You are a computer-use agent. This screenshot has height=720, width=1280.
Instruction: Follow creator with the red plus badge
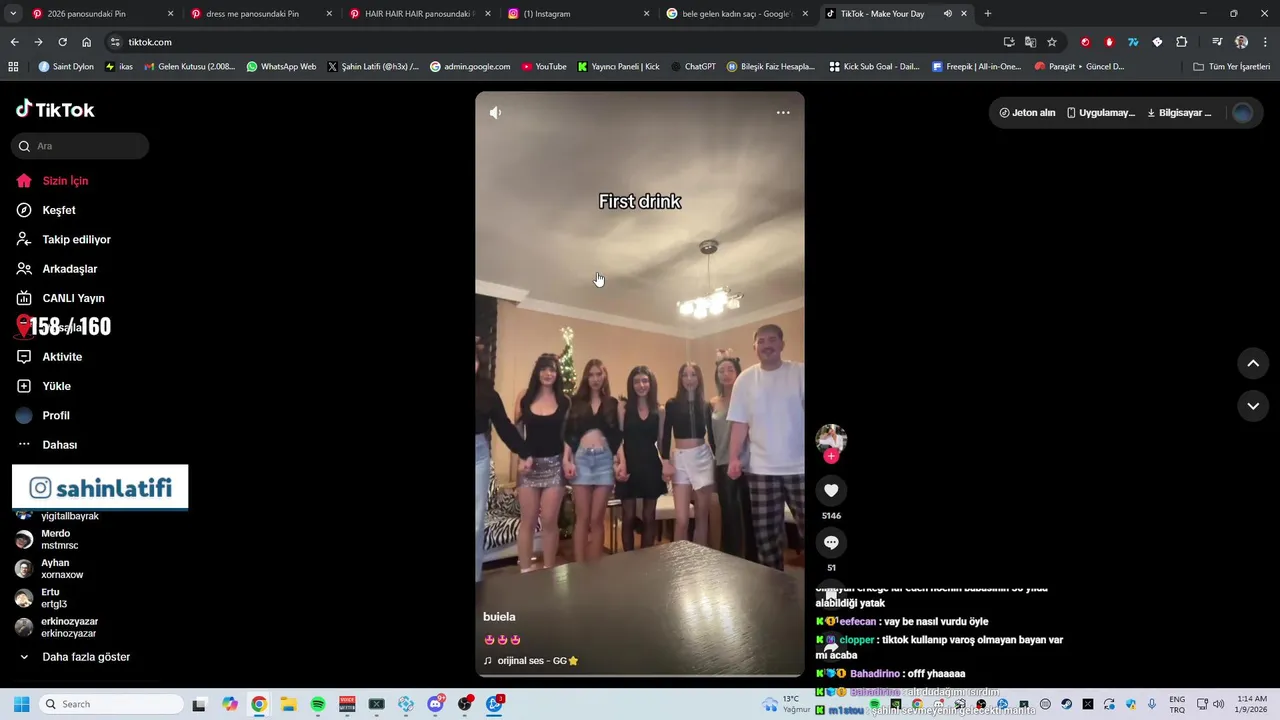[831, 456]
